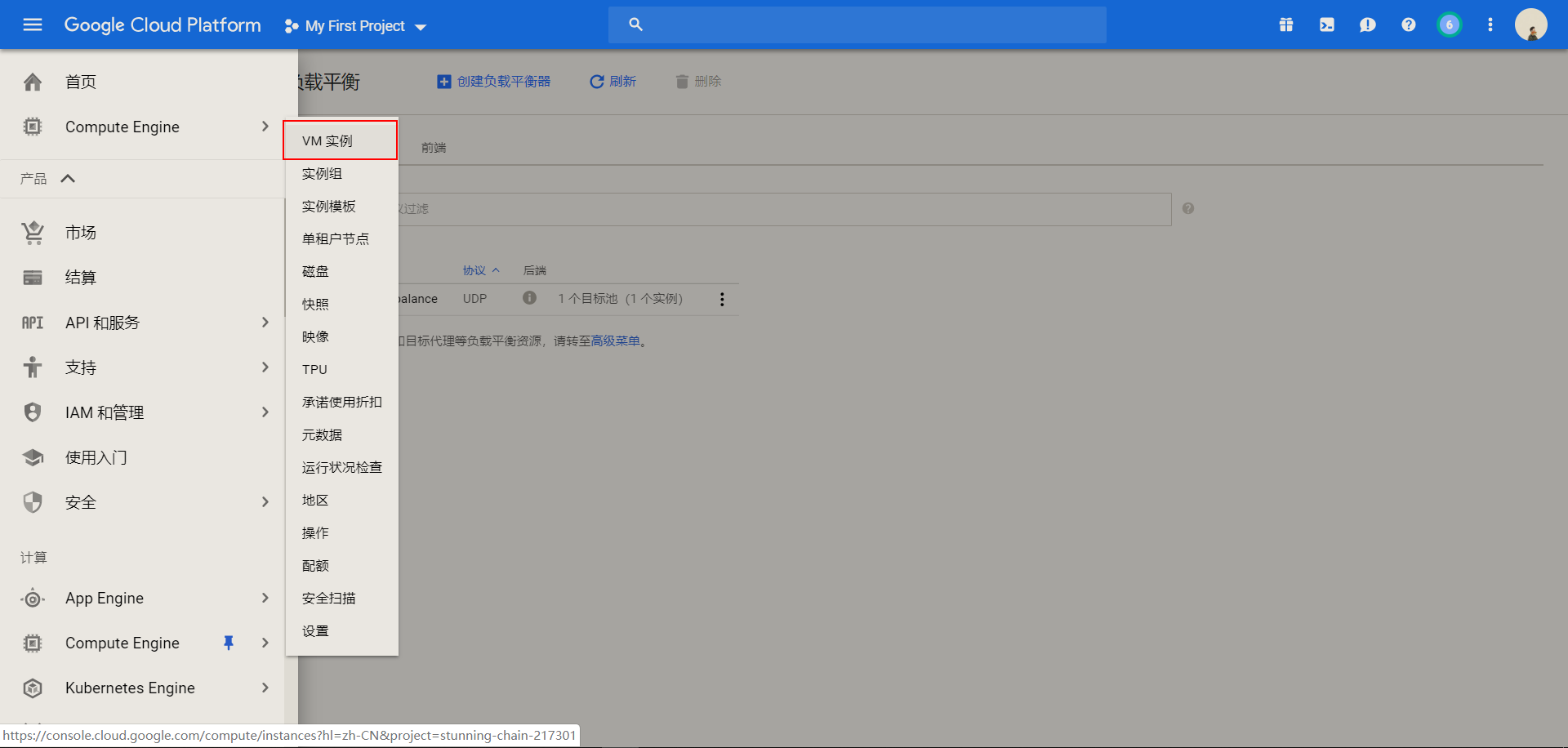
Task: Select 映像 from the submenu
Action: (x=342, y=337)
